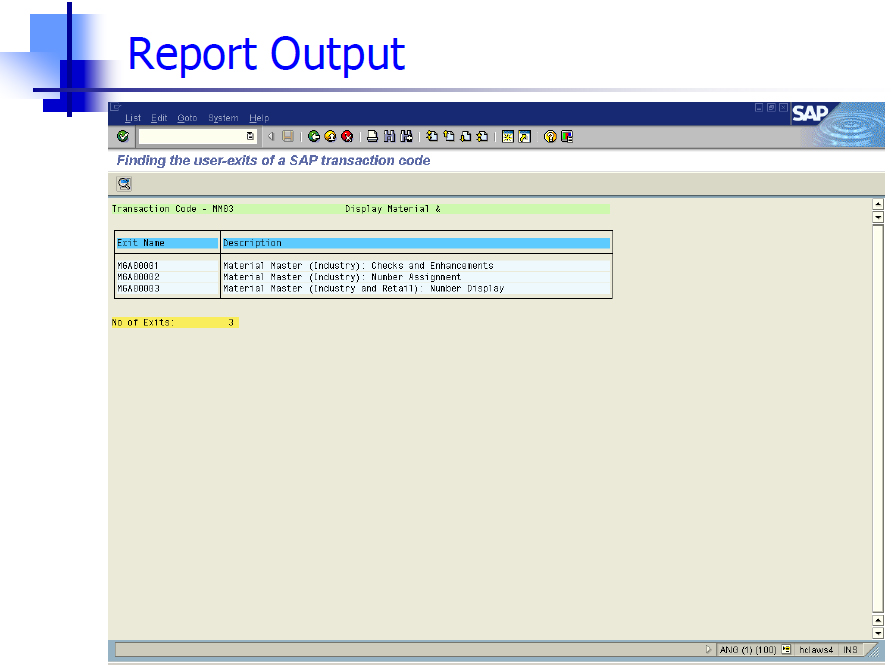891x665 pixels.
Task: Select exit name MGA00001
Action: (138, 265)
